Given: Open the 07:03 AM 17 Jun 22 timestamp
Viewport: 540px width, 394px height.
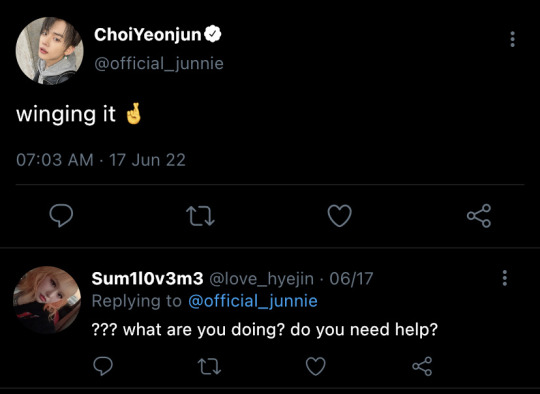Looking at the screenshot, I should [x=101, y=160].
